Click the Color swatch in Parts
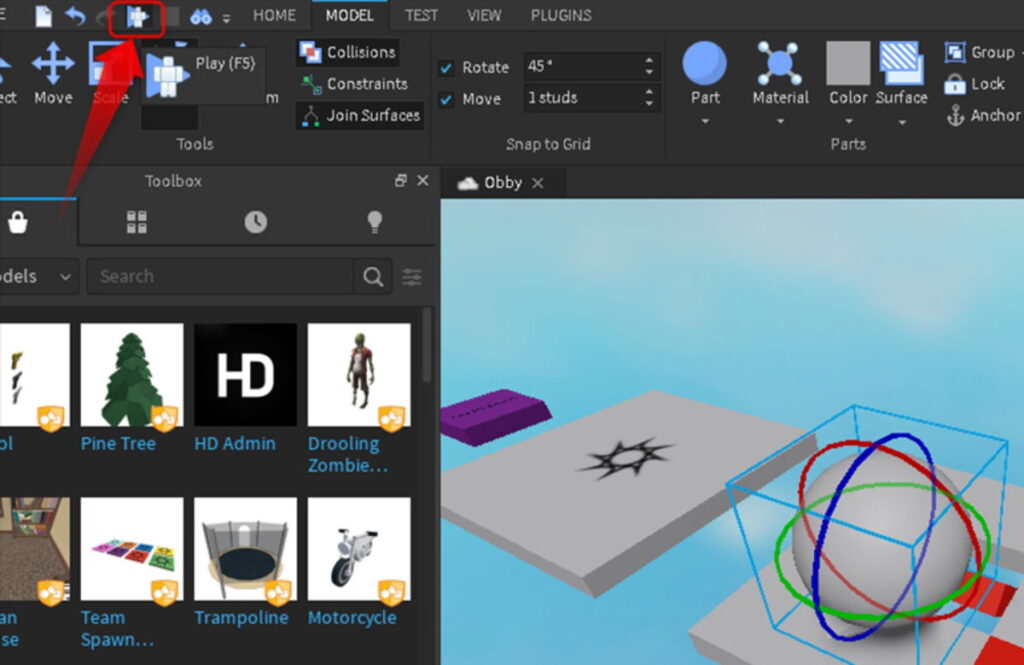 848,64
